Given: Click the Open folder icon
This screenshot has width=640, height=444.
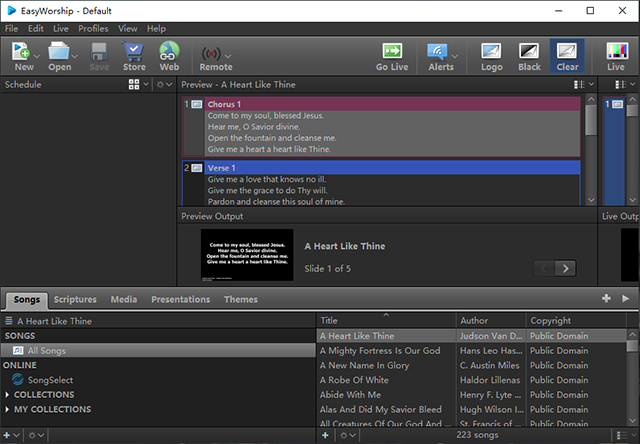Looking at the screenshot, I should [x=58, y=51].
